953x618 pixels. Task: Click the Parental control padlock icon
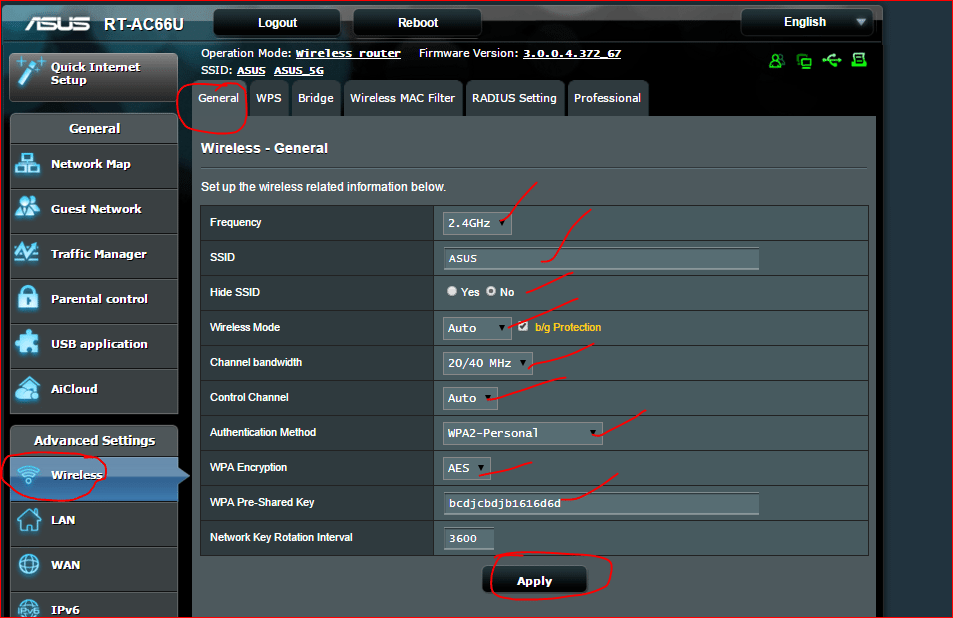click(28, 297)
